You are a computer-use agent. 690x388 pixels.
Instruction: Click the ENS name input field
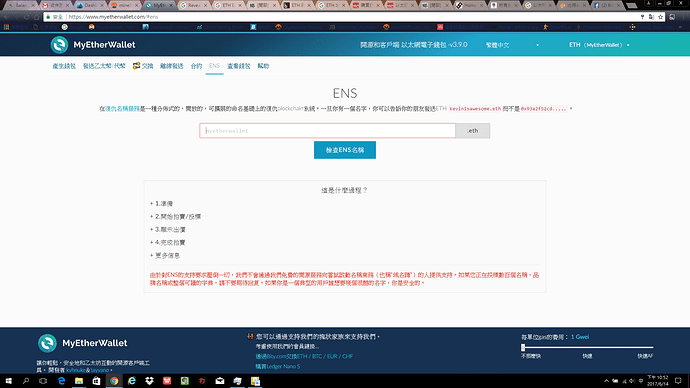pyautogui.click(x=327, y=131)
